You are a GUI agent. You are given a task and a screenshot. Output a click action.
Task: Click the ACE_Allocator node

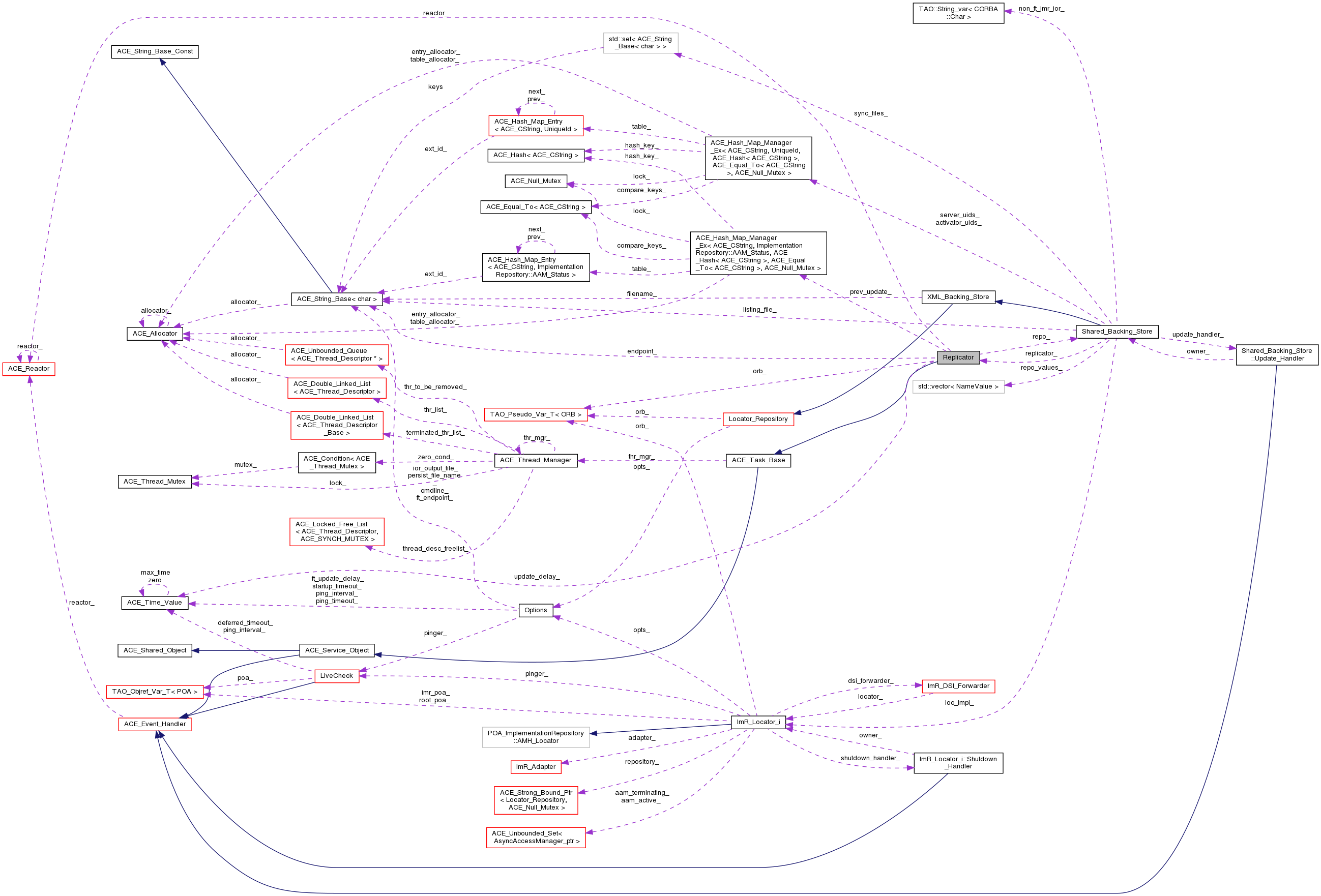(x=155, y=334)
